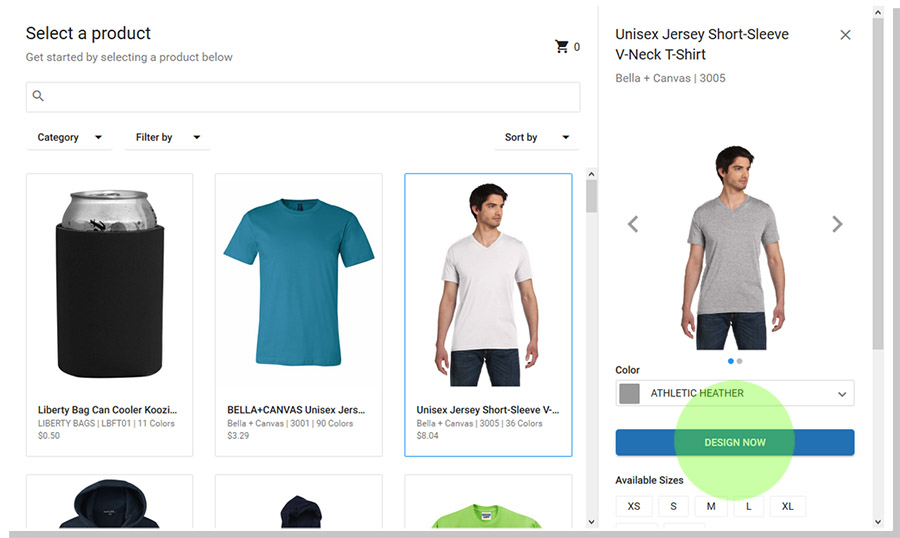Show previous product image arrow
This screenshot has height=538, width=900.
point(632,224)
